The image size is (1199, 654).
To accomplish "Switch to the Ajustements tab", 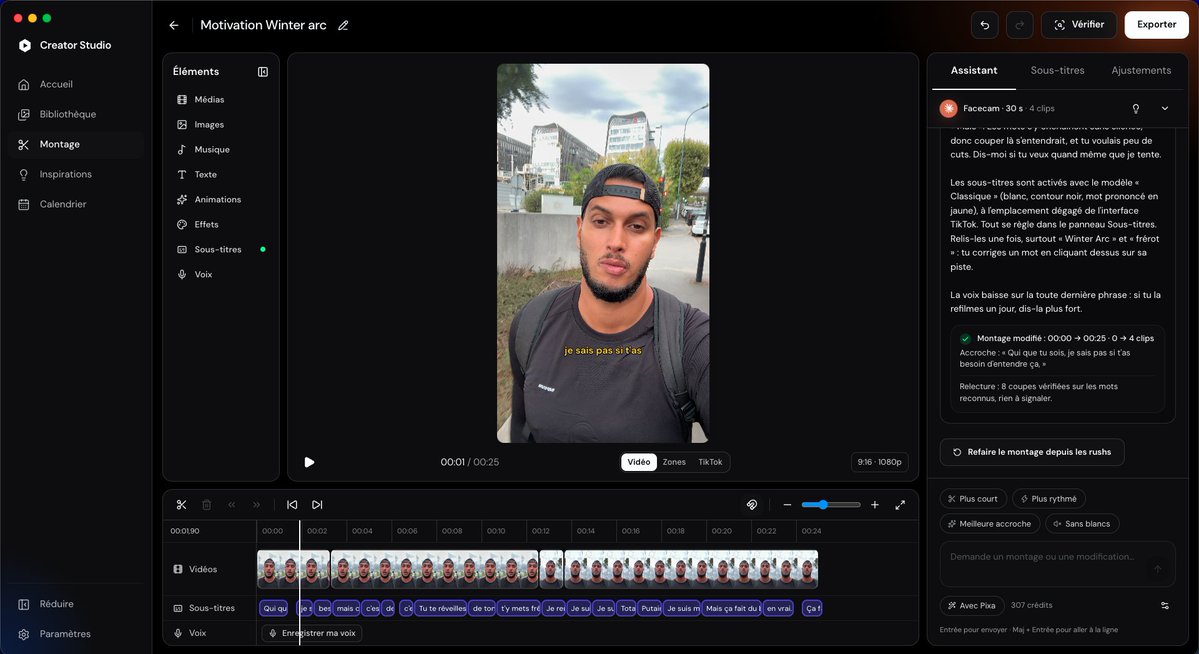I will pos(1141,70).
